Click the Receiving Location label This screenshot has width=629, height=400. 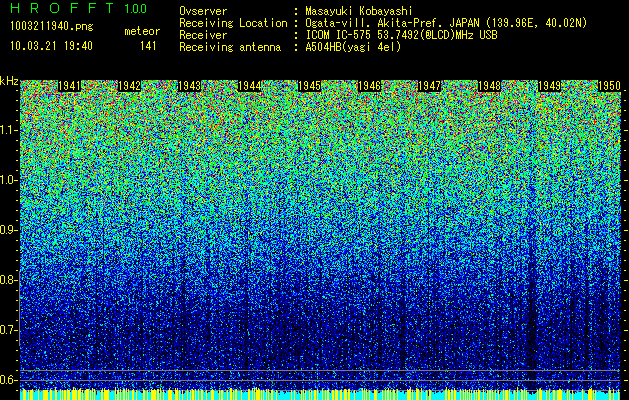coord(226,22)
